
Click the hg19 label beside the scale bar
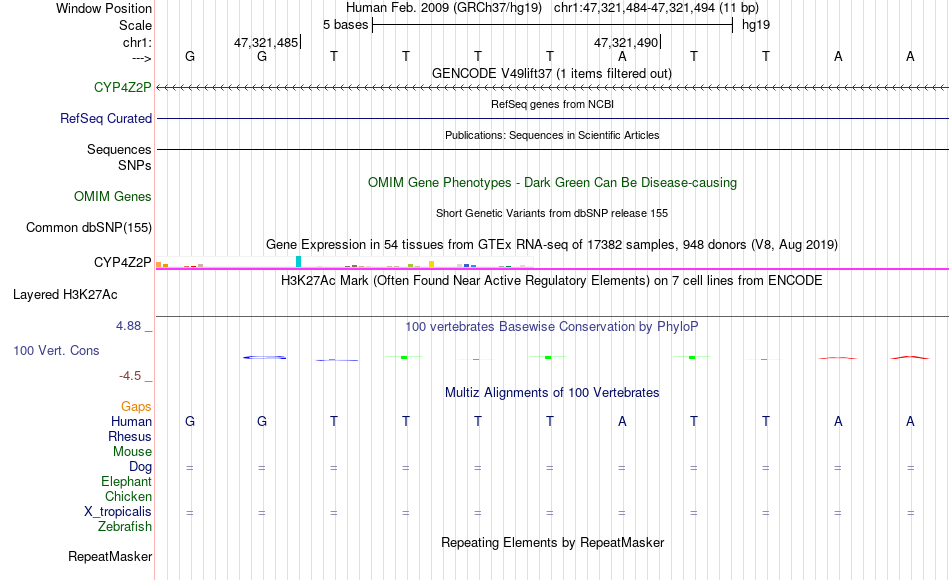[x=756, y=25]
